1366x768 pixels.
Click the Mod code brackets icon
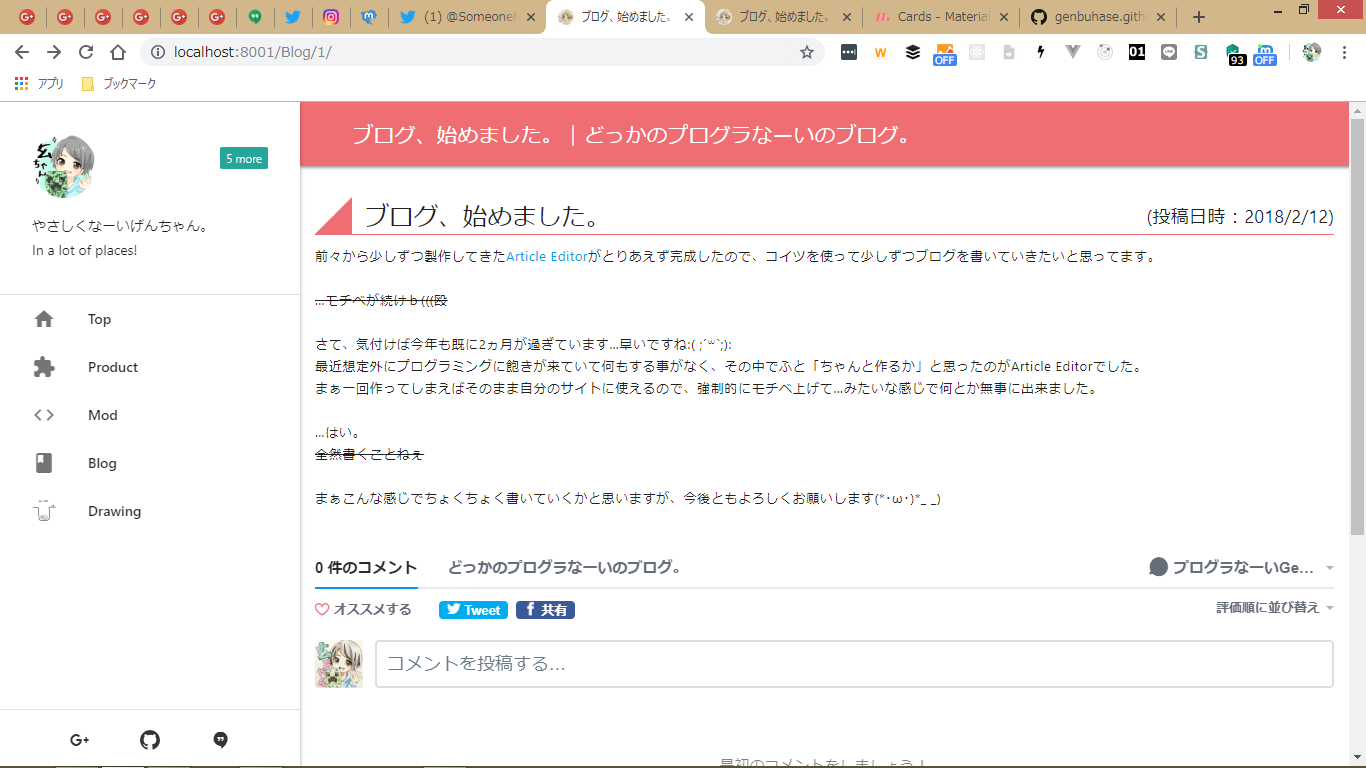[x=44, y=415]
